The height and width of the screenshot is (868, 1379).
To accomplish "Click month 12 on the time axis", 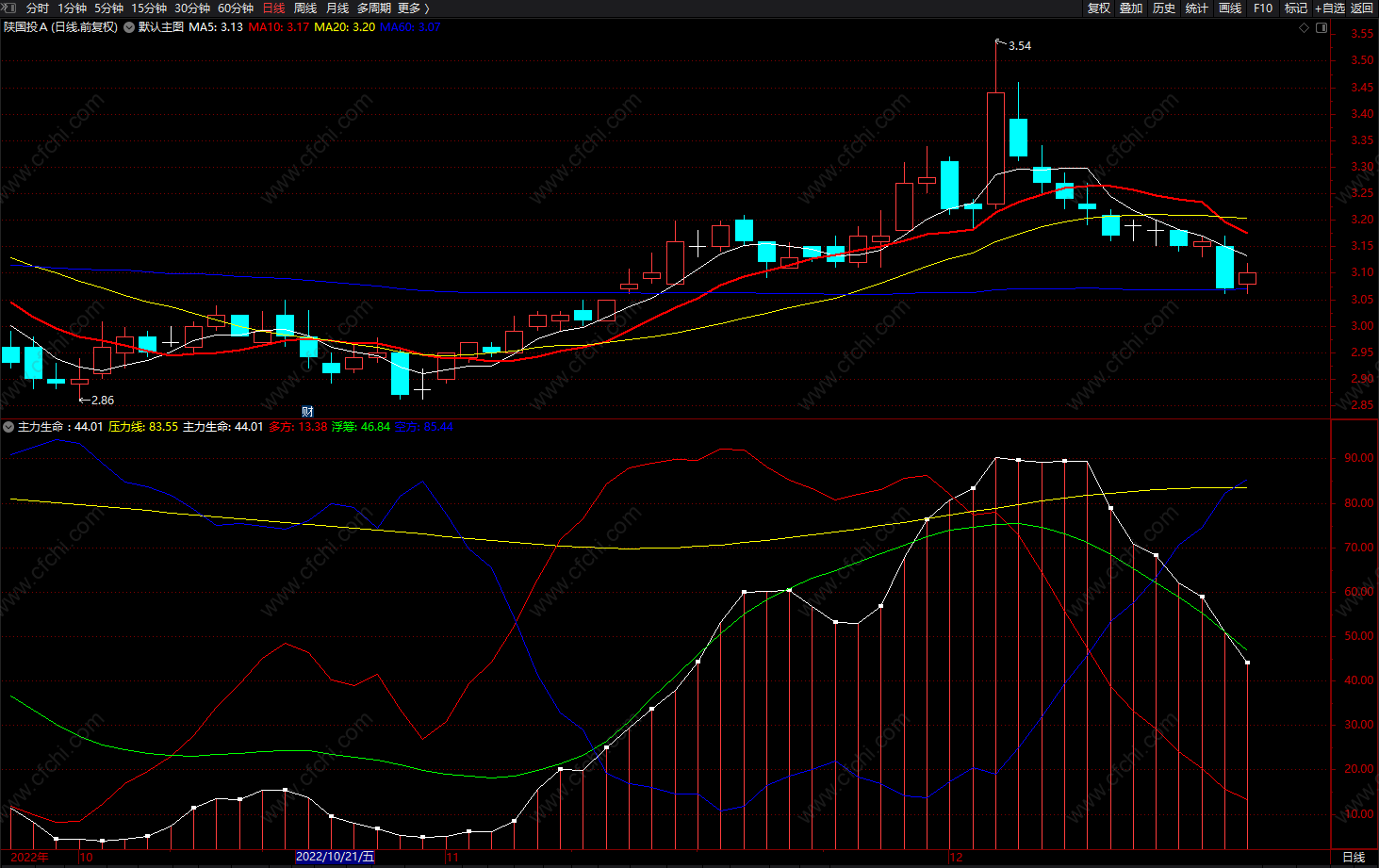I will (x=957, y=857).
